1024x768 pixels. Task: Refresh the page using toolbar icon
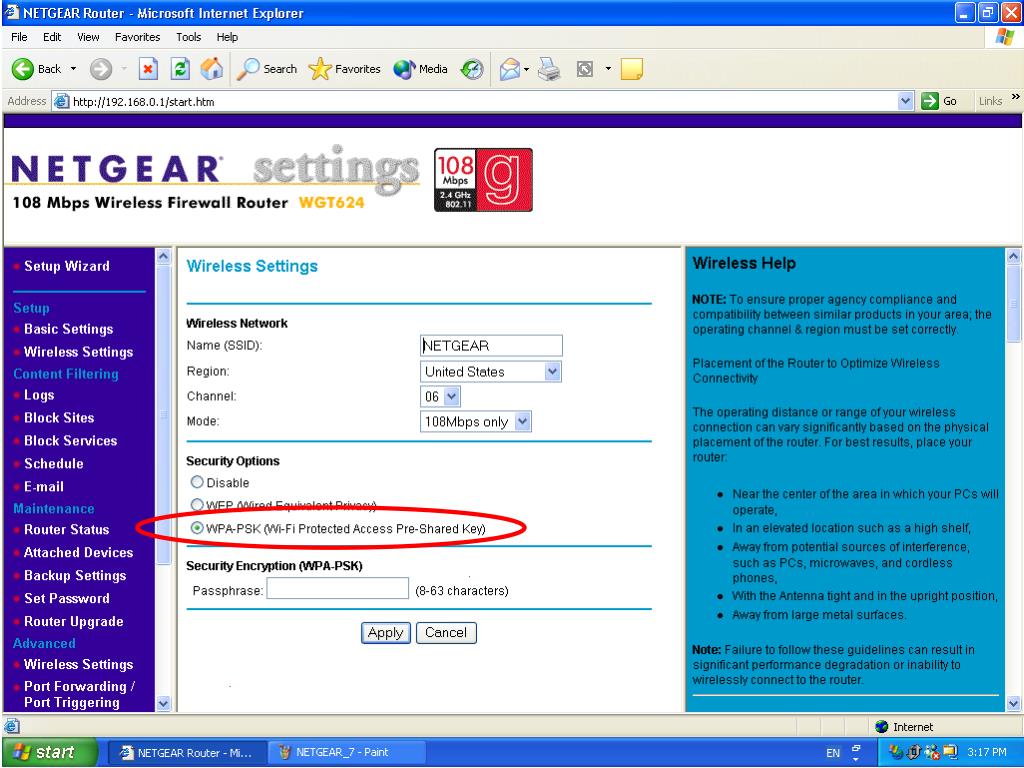180,69
